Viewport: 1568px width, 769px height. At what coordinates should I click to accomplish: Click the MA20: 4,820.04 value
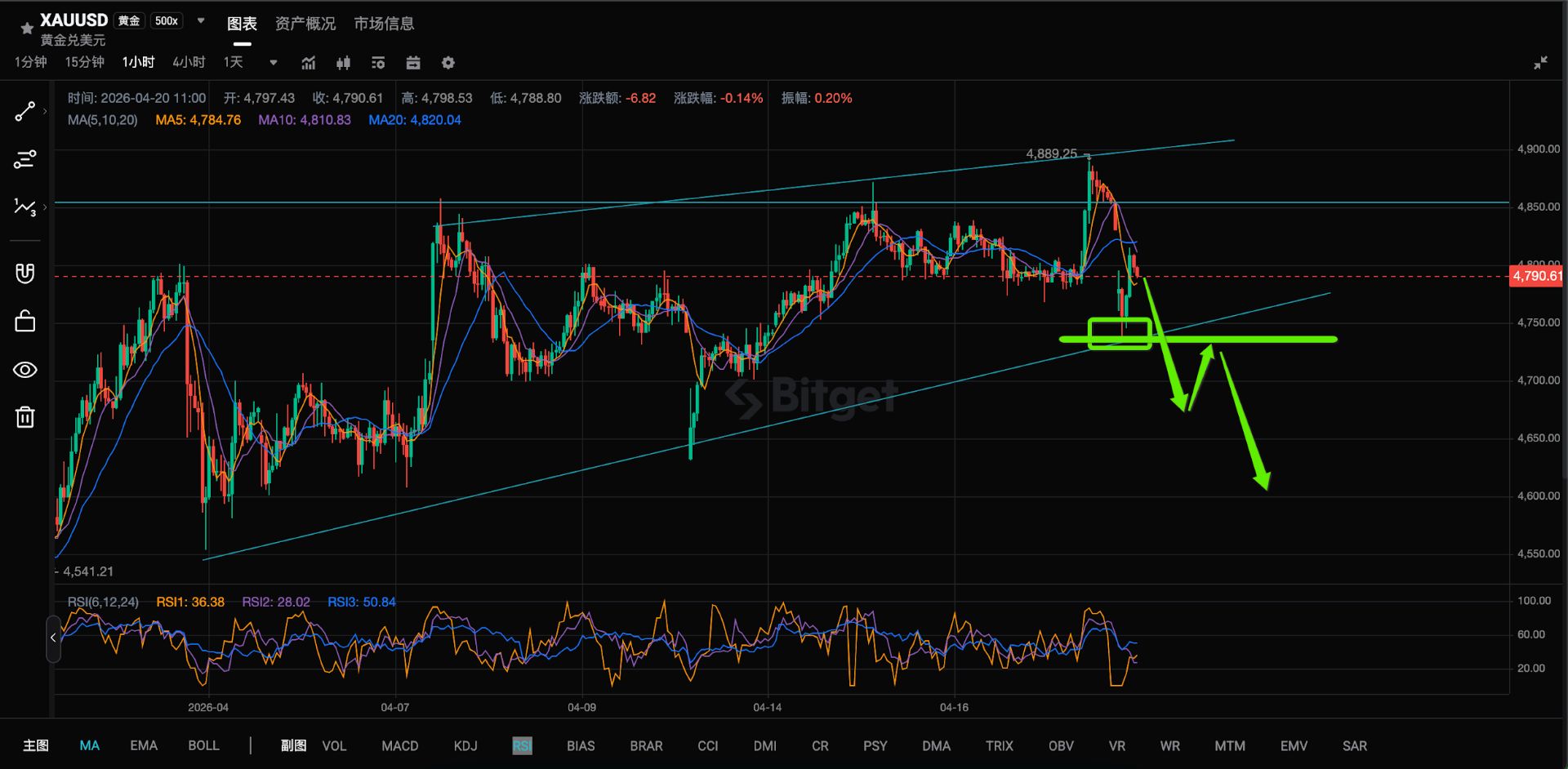coord(415,120)
